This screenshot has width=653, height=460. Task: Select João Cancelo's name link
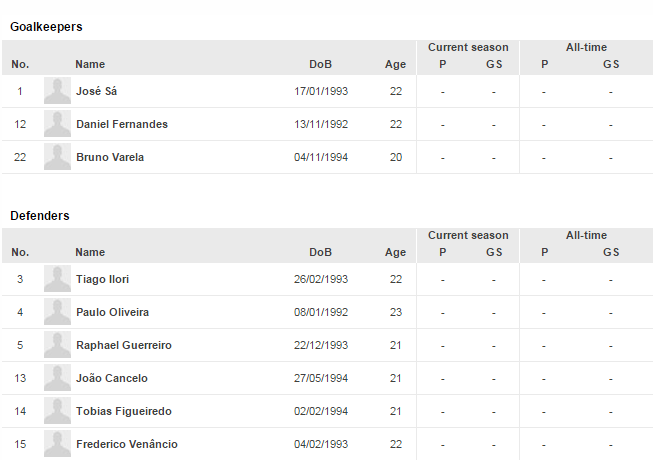pyautogui.click(x=112, y=378)
